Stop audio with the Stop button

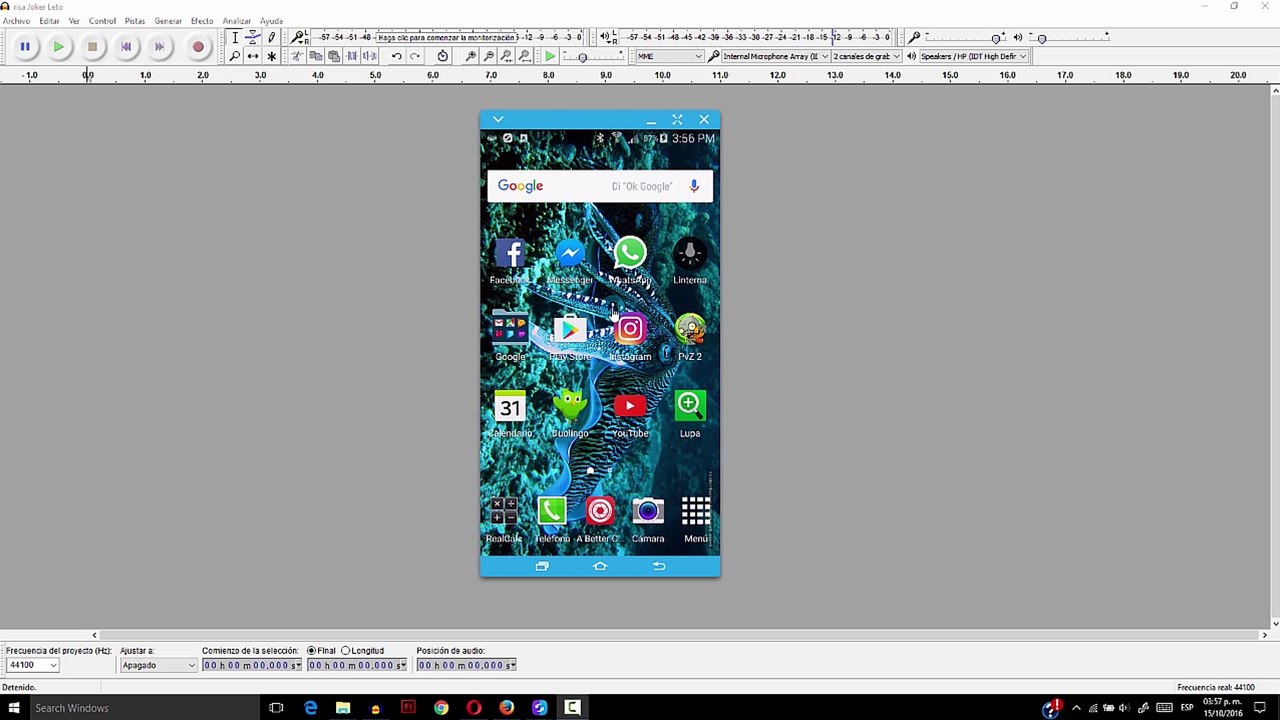pyautogui.click(x=92, y=47)
